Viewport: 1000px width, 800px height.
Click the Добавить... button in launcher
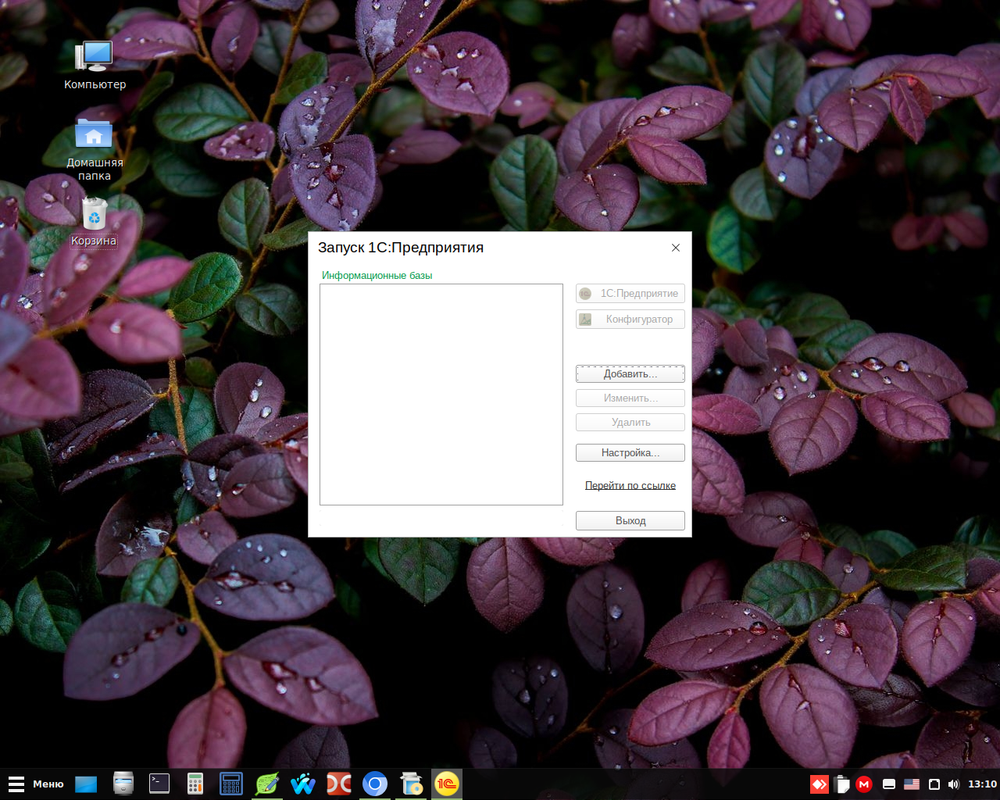click(x=630, y=374)
